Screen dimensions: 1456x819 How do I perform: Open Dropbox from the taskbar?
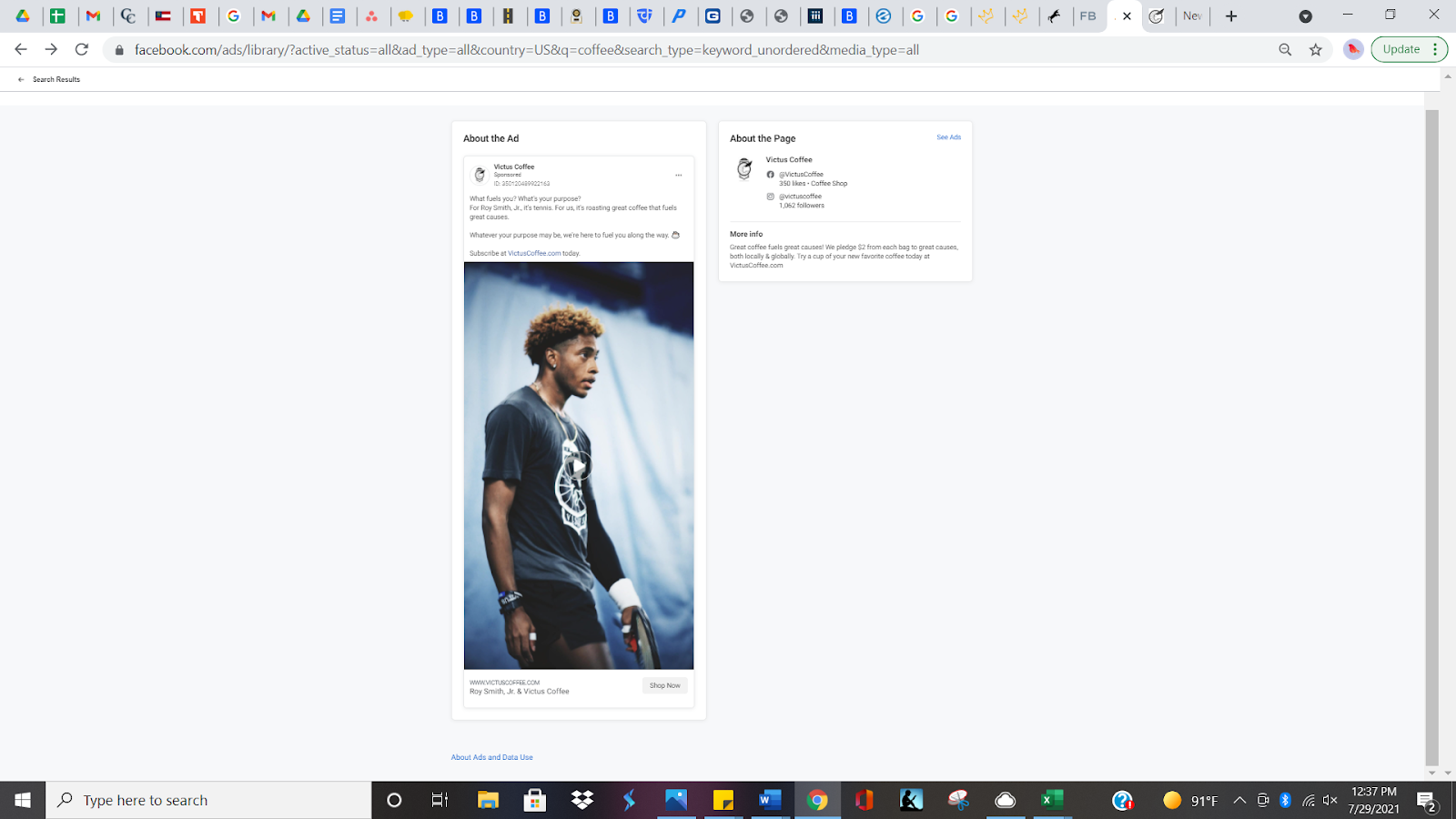[x=582, y=800]
